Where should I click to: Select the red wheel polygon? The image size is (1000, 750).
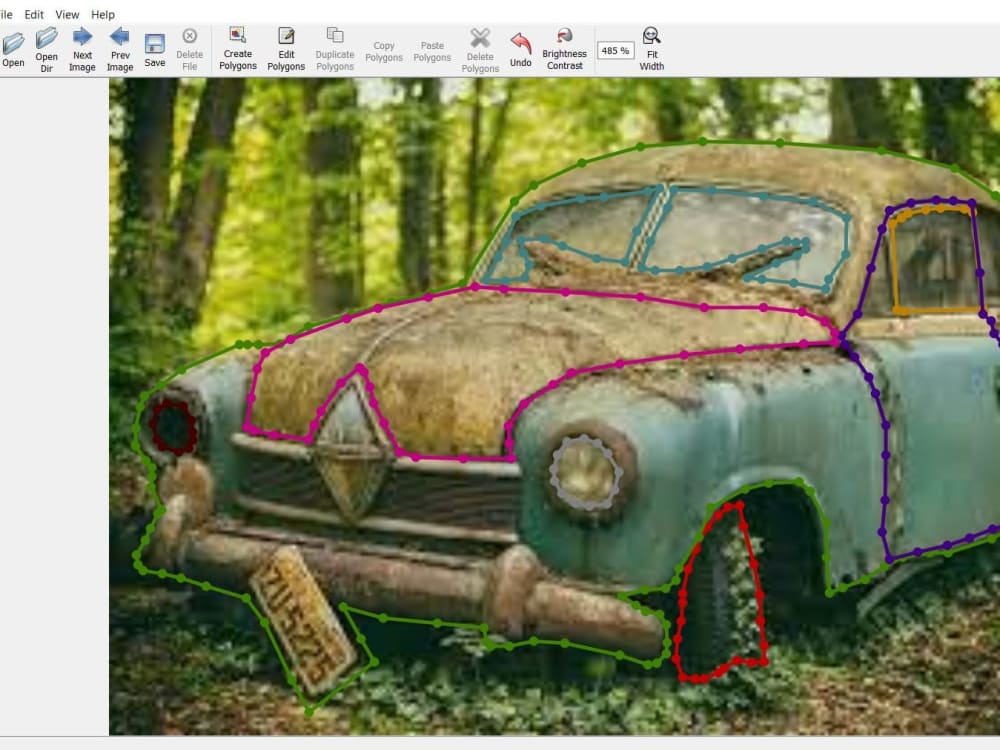tap(721, 592)
